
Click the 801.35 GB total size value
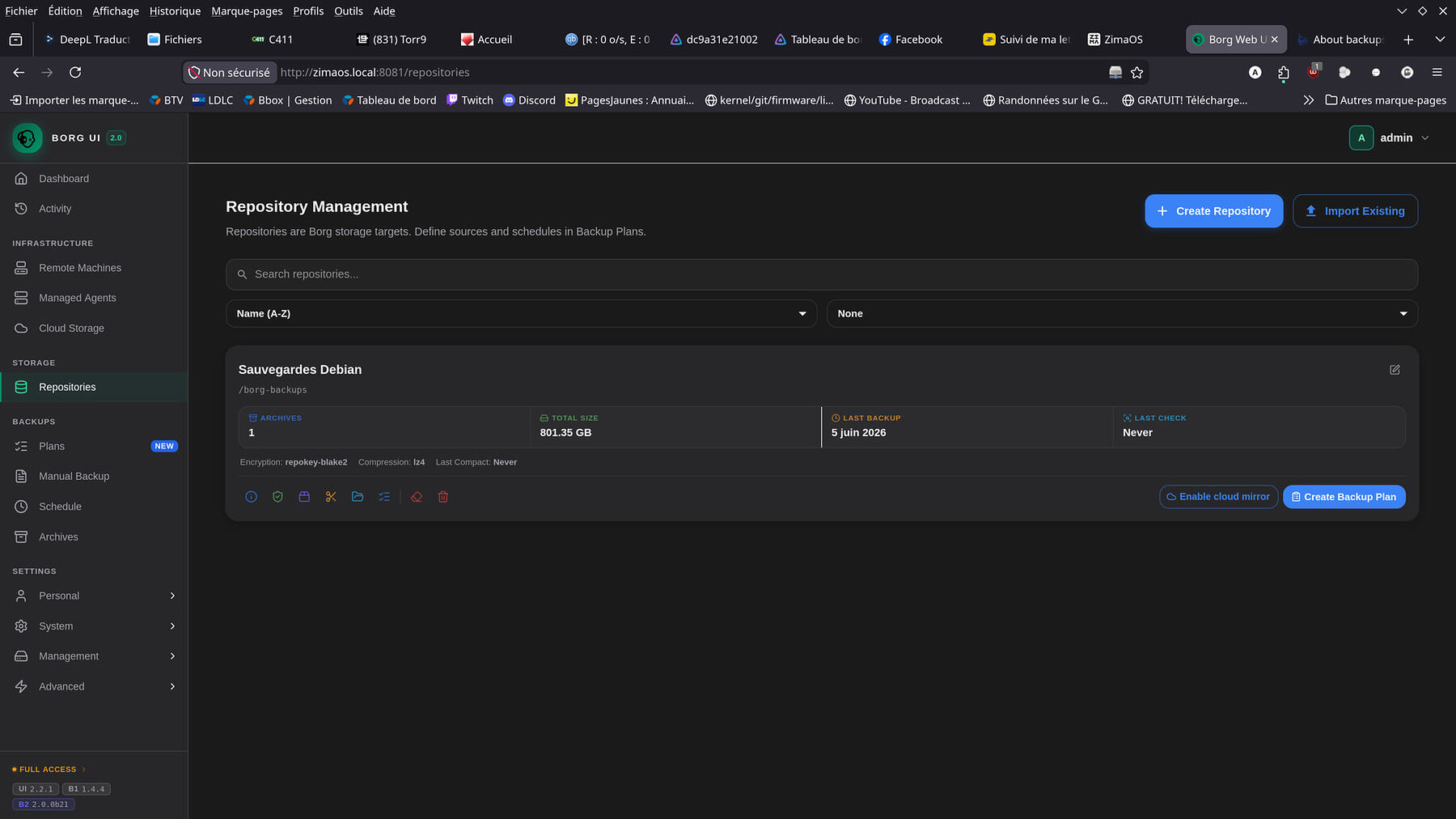click(x=565, y=433)
